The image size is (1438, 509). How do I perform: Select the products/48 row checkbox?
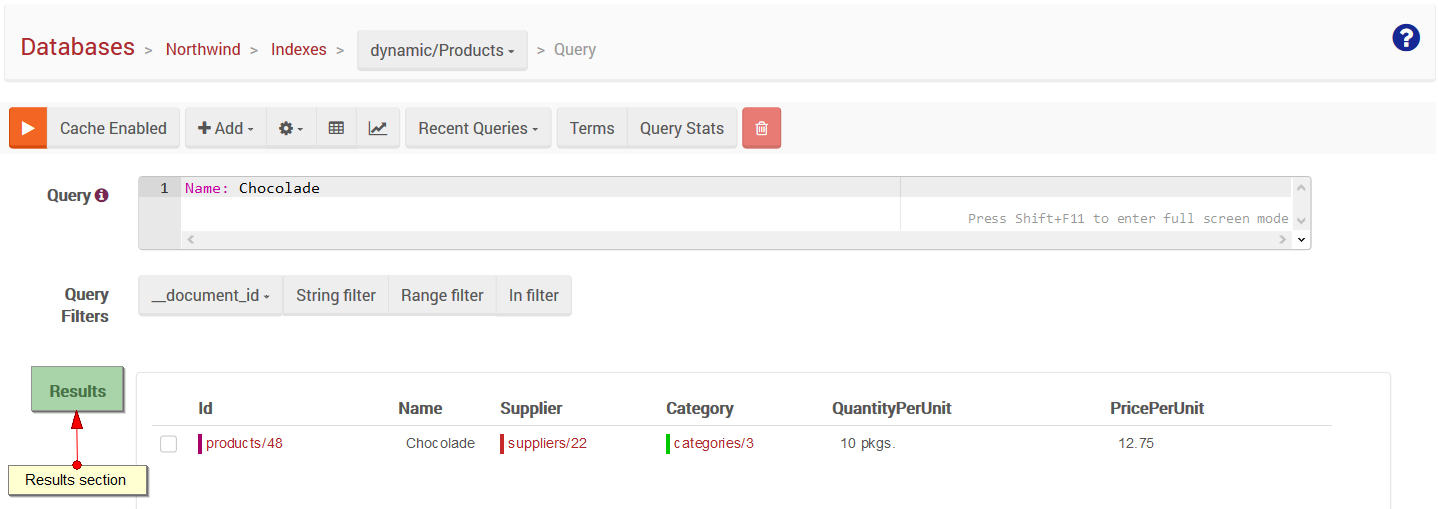pos(168,443)
